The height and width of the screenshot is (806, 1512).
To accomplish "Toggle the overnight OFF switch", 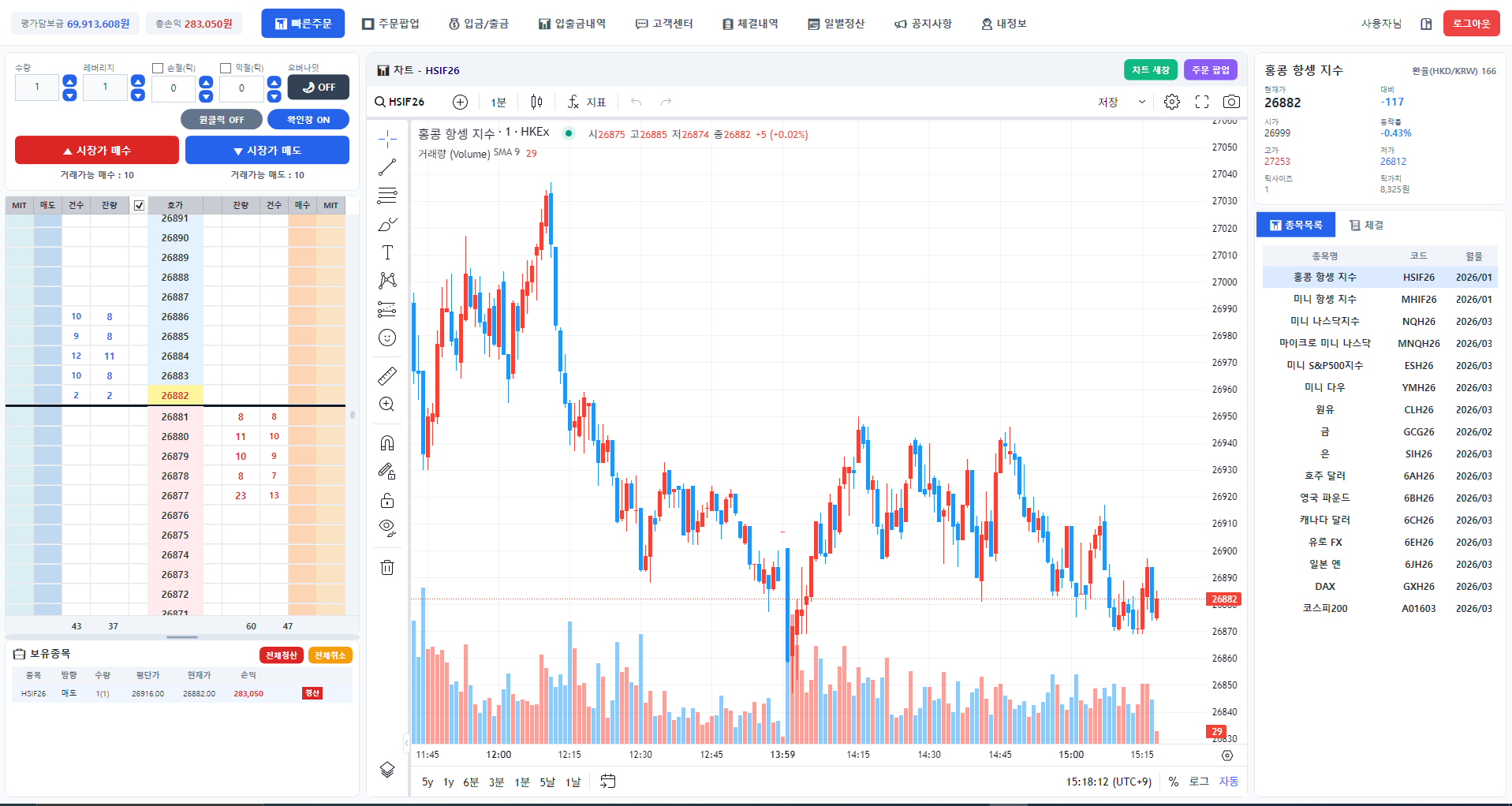I will pyautogui.click(x=319, y=88).
